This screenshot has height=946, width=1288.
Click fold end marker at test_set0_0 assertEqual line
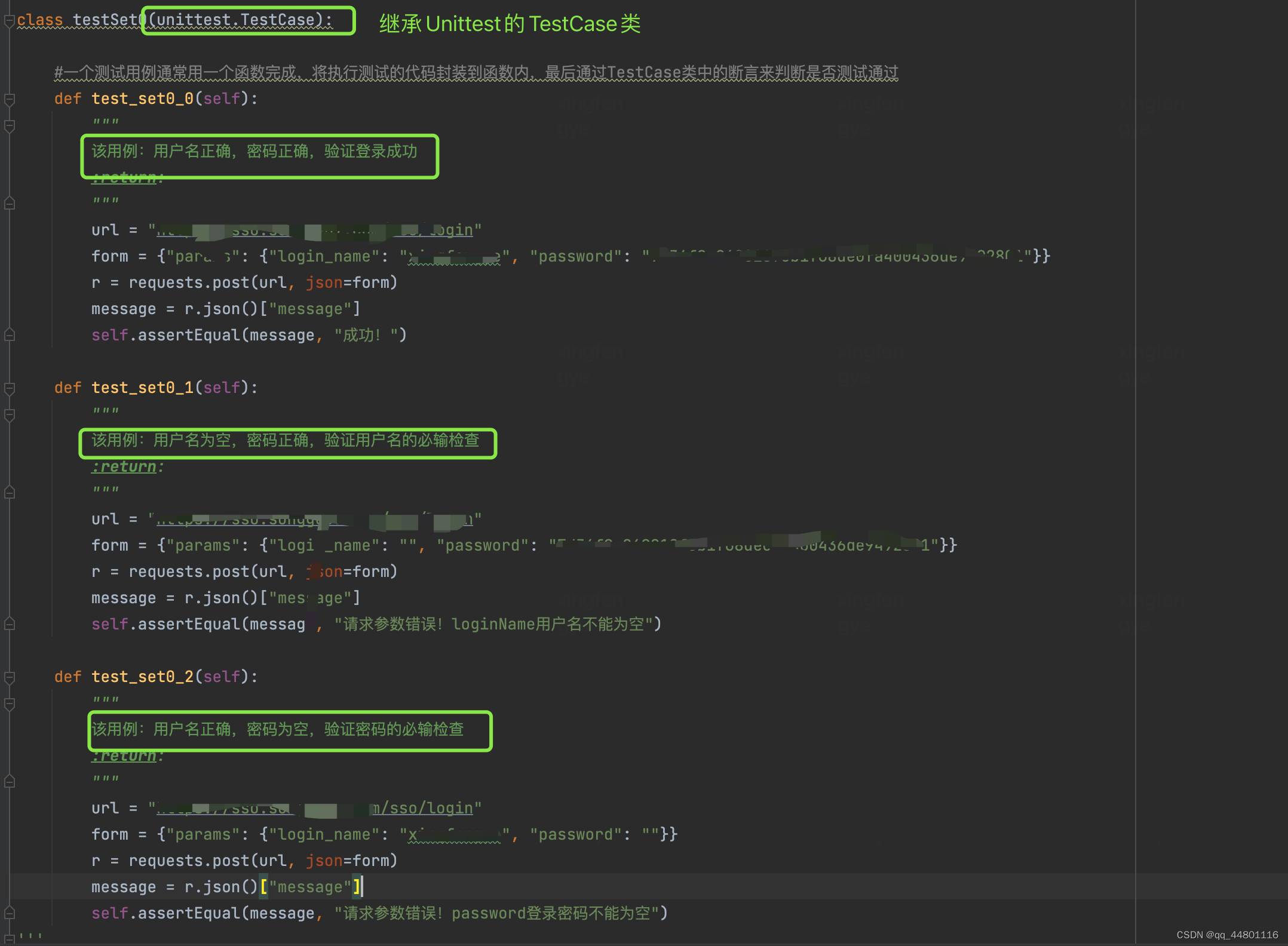[x=10, y=335]
